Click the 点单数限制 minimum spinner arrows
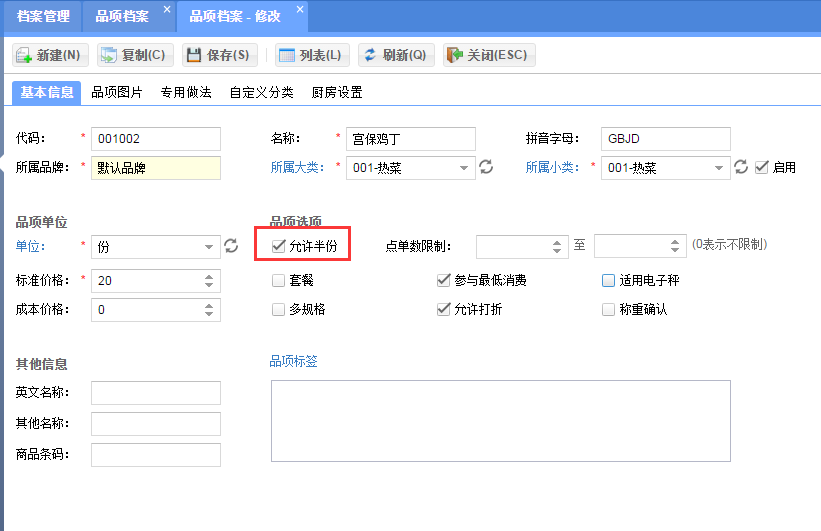This screenshot has height=531, width=821. click(x=557, y=247)
